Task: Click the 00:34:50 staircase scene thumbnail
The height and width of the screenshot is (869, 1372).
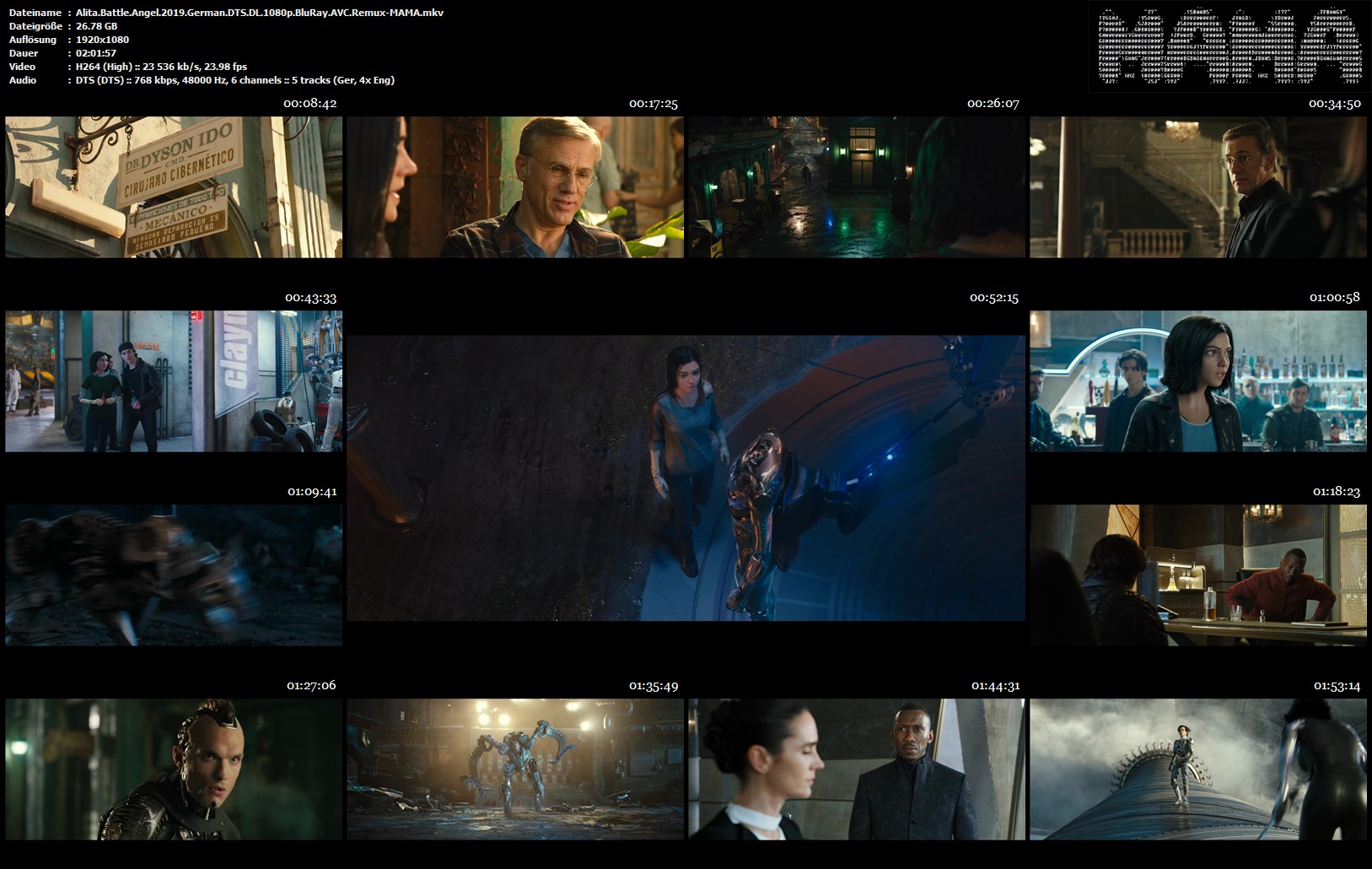Action: [x=1198, y=186]
